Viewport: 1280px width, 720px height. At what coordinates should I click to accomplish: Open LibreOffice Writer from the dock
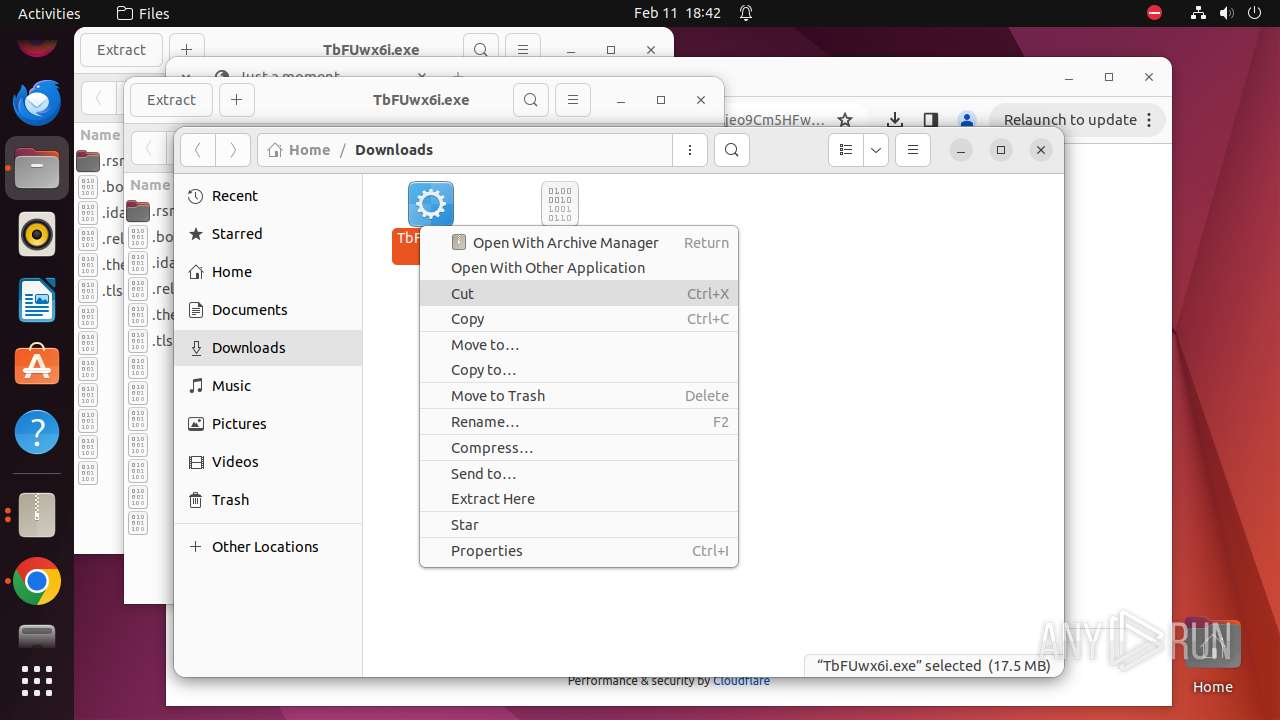tap(37, 301)
